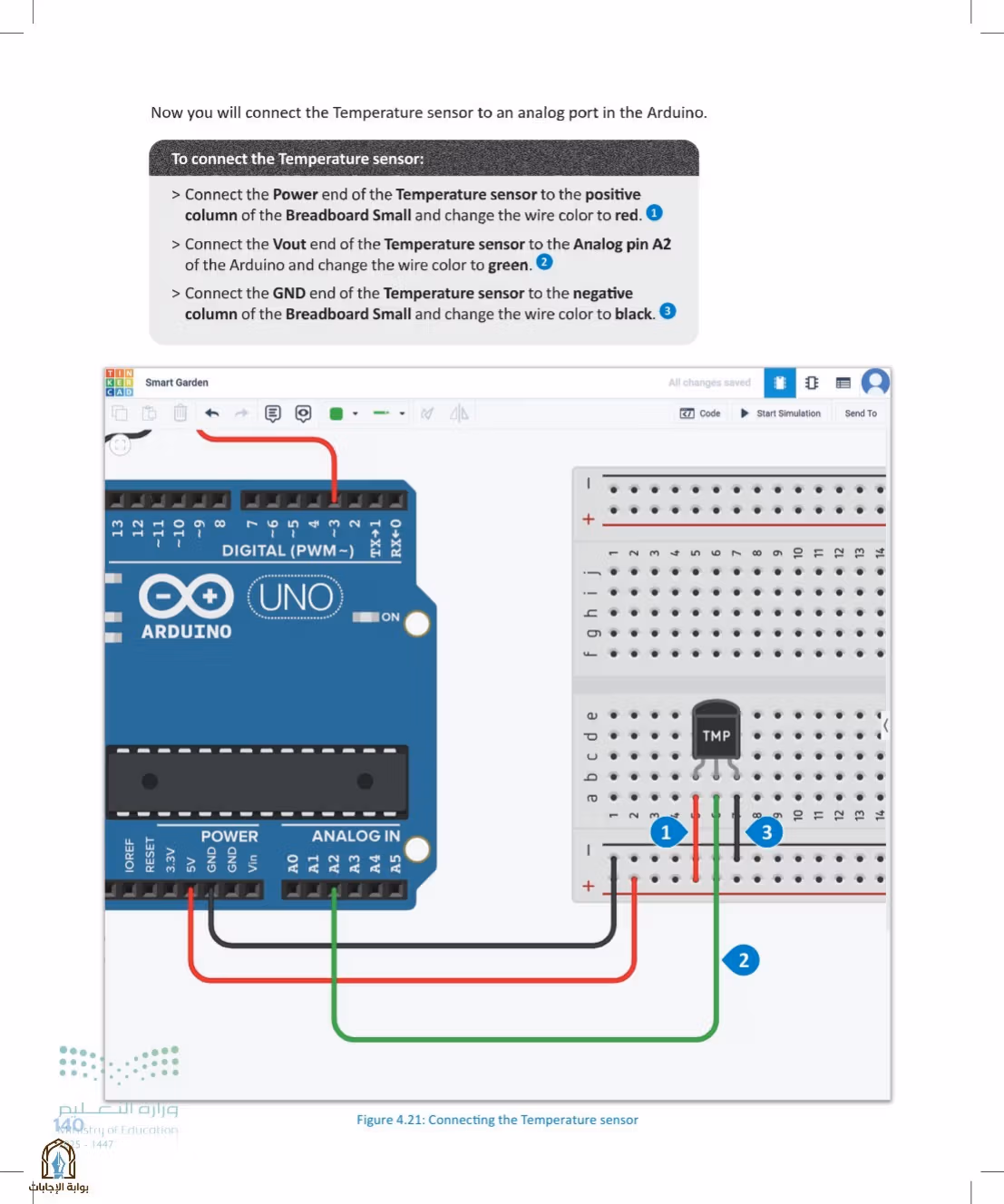Click the Tinkercad logo

tap(120, 383)
